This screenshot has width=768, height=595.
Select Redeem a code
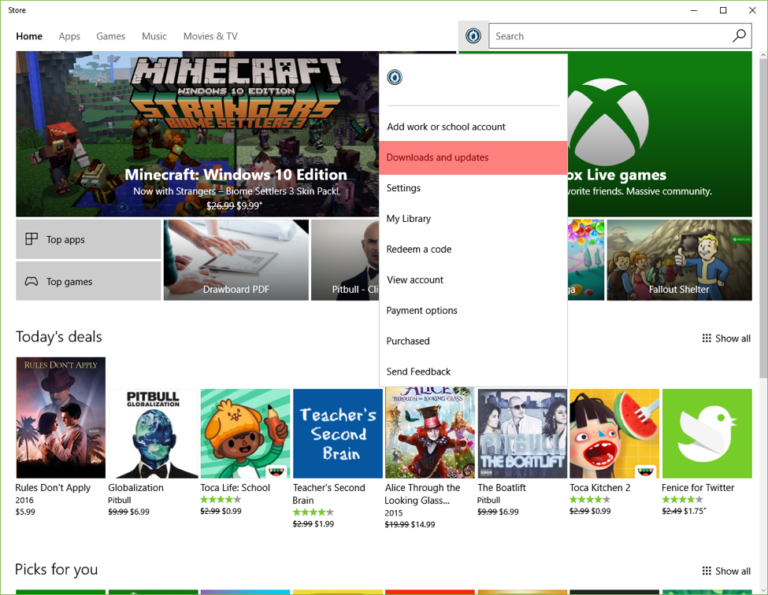click(473, 249)
